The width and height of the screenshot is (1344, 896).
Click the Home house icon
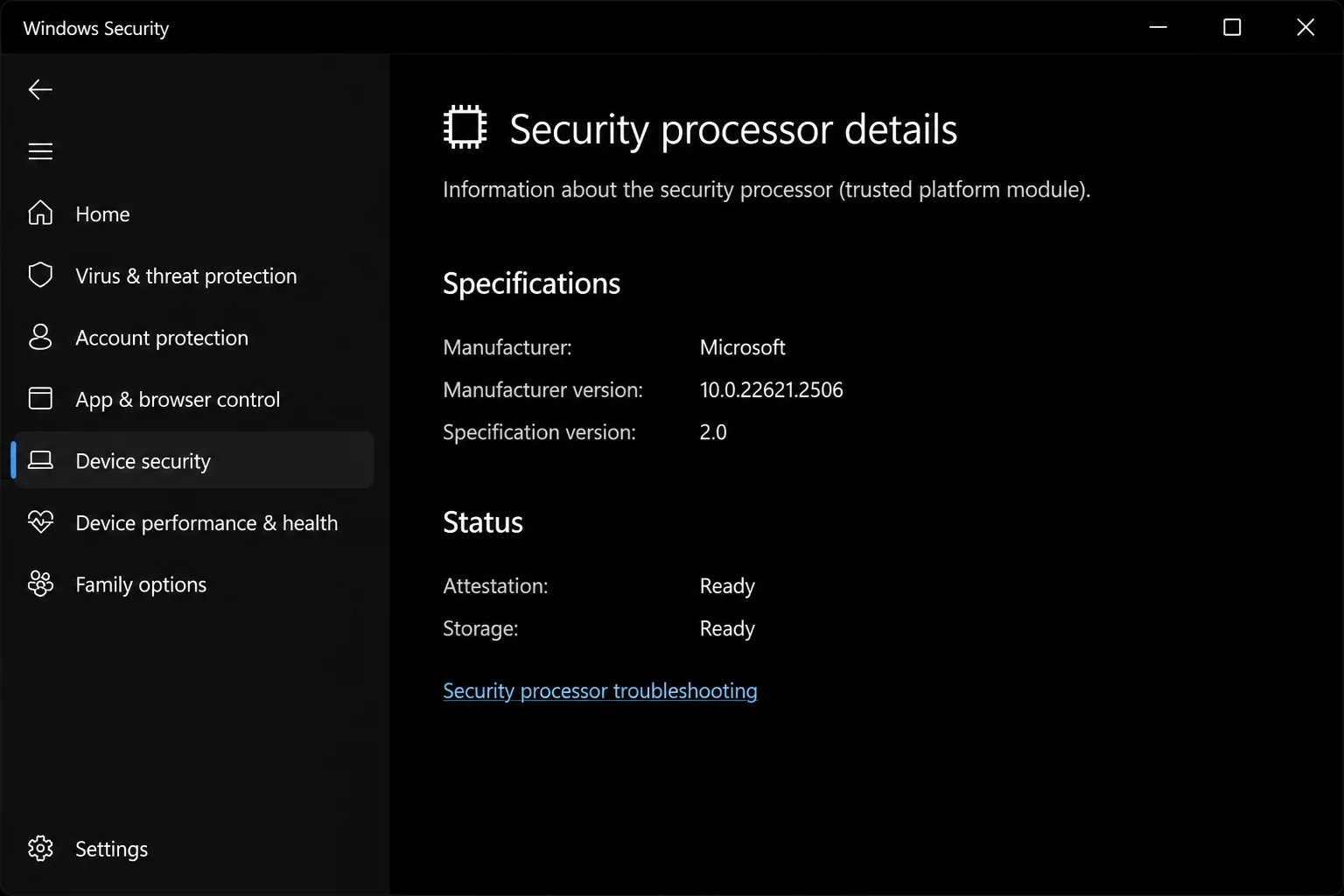40,213
